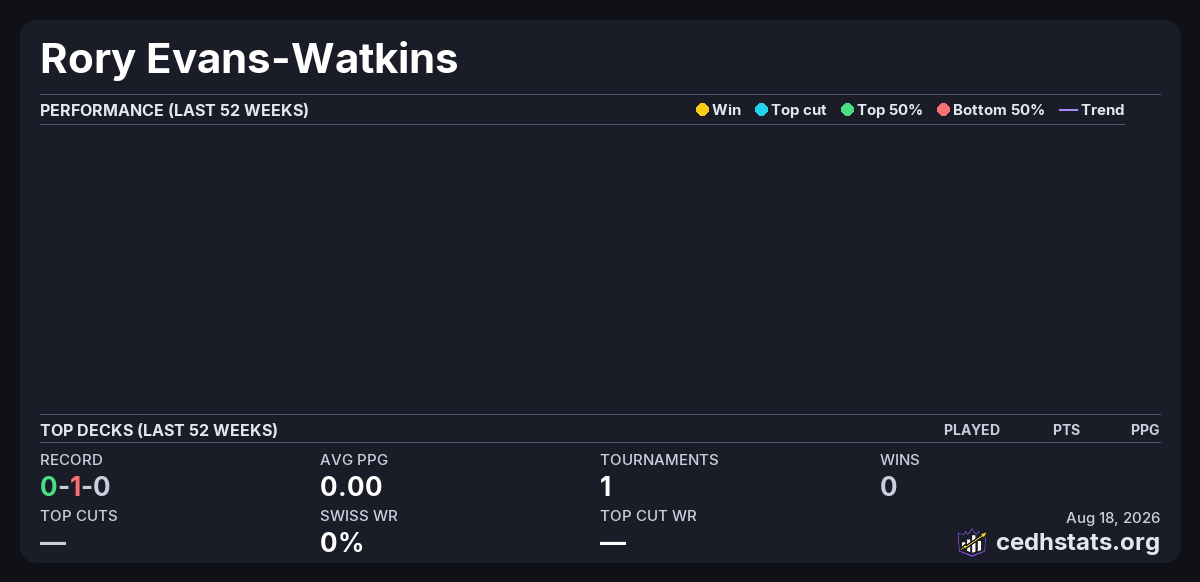Viewport: 1200px width, 582px height.
Task: Toggle the Win legend label
Action: [x=727, y=110]
